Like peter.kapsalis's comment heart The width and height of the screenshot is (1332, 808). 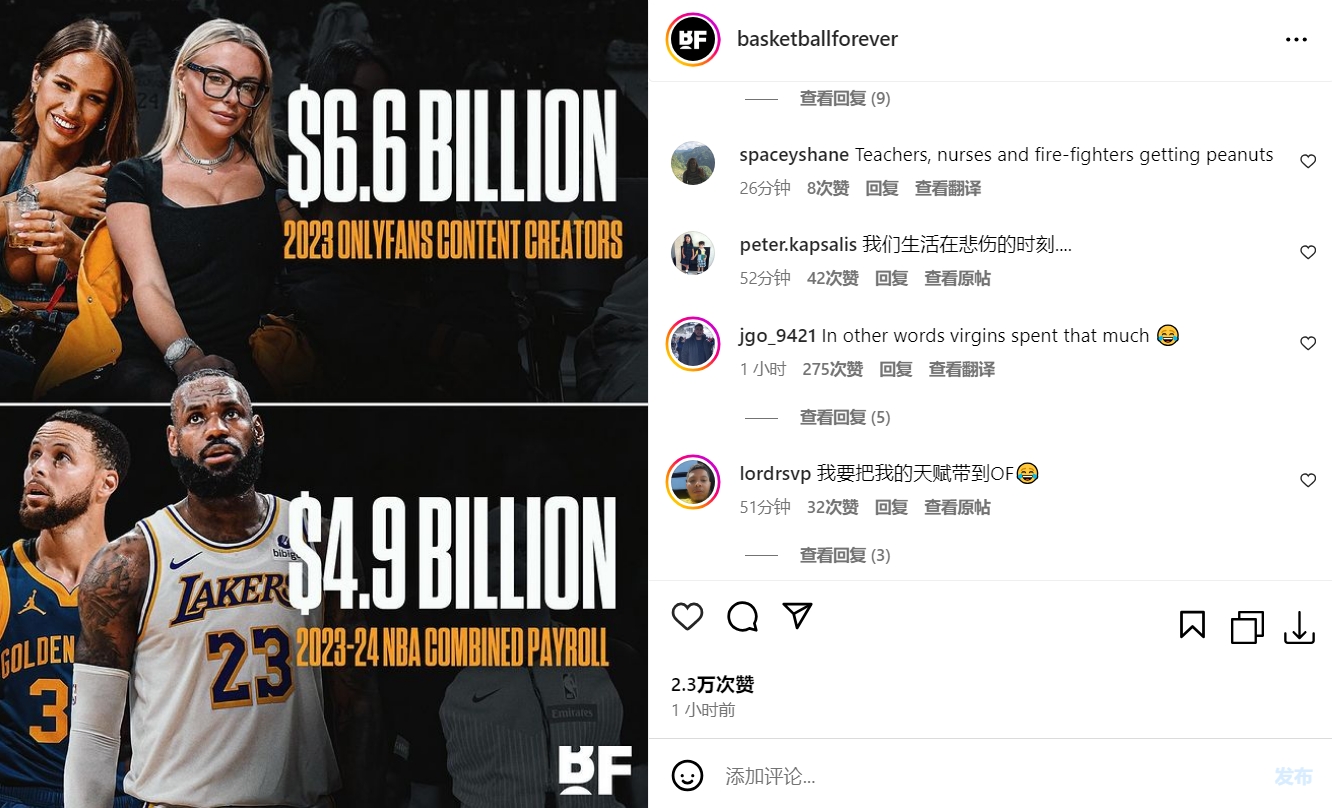coord(1308,252)
